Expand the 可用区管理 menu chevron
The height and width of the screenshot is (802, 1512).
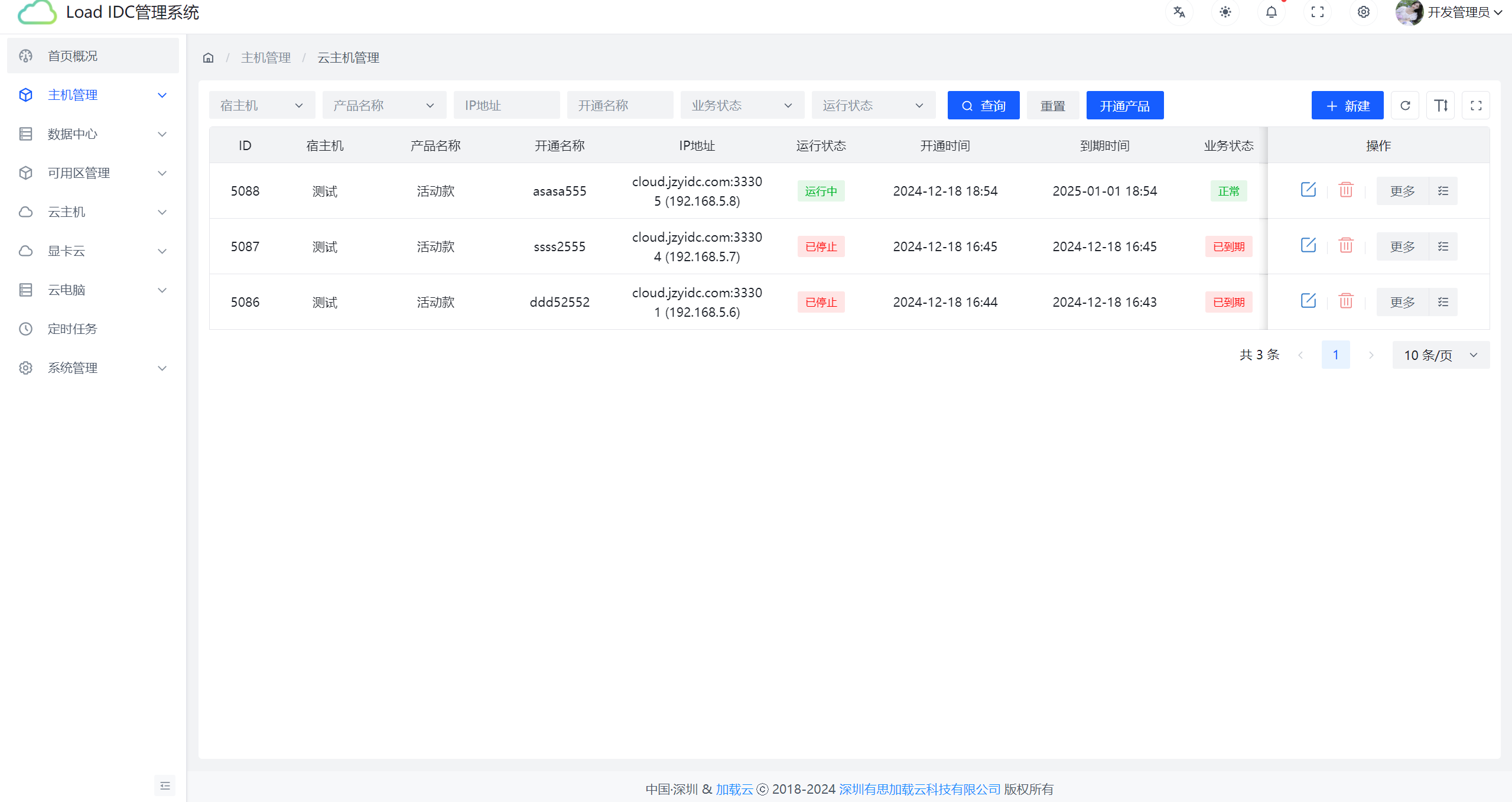pos(162,173)
